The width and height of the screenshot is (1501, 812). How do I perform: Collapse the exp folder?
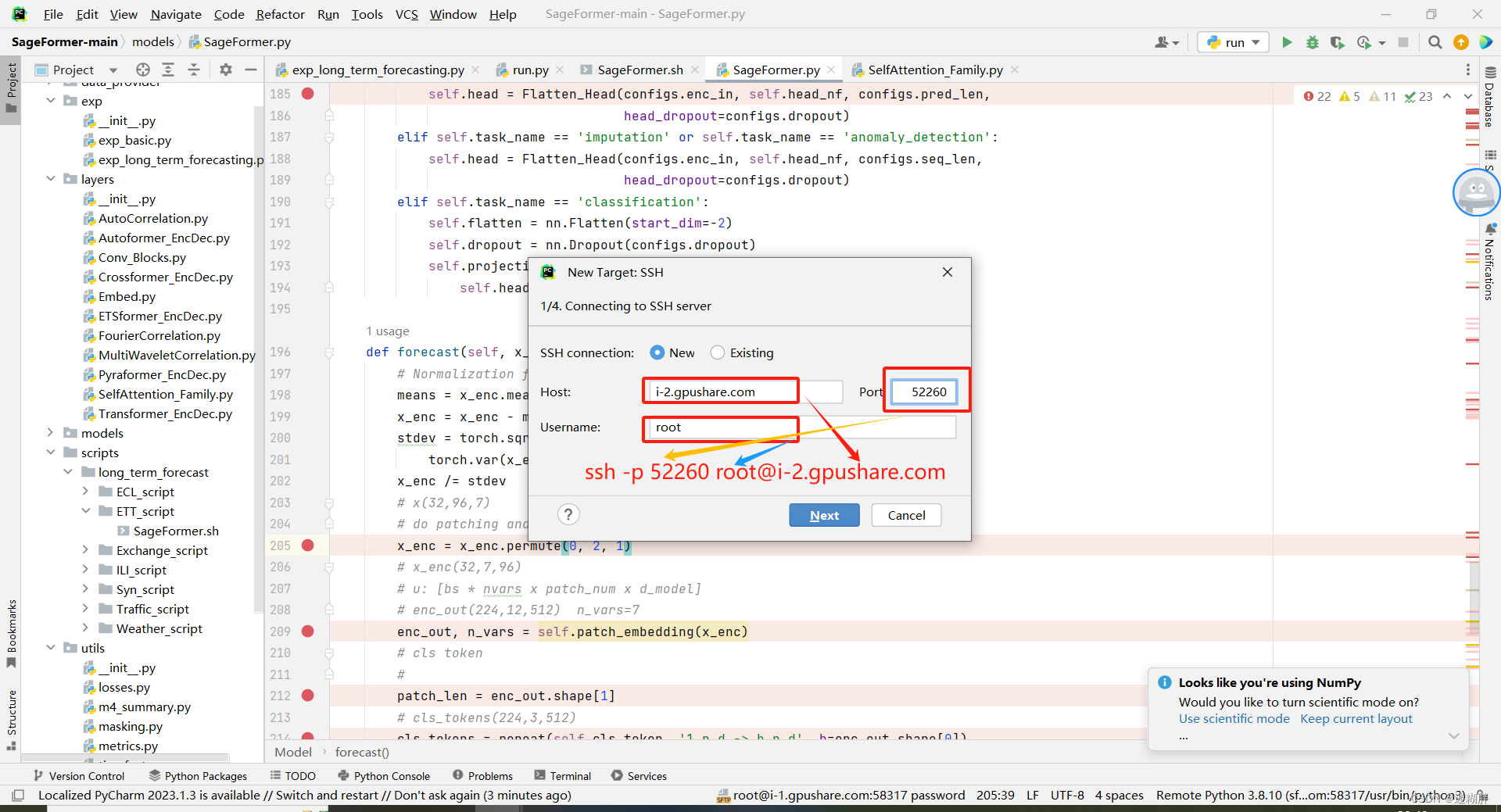coord(51,101)
